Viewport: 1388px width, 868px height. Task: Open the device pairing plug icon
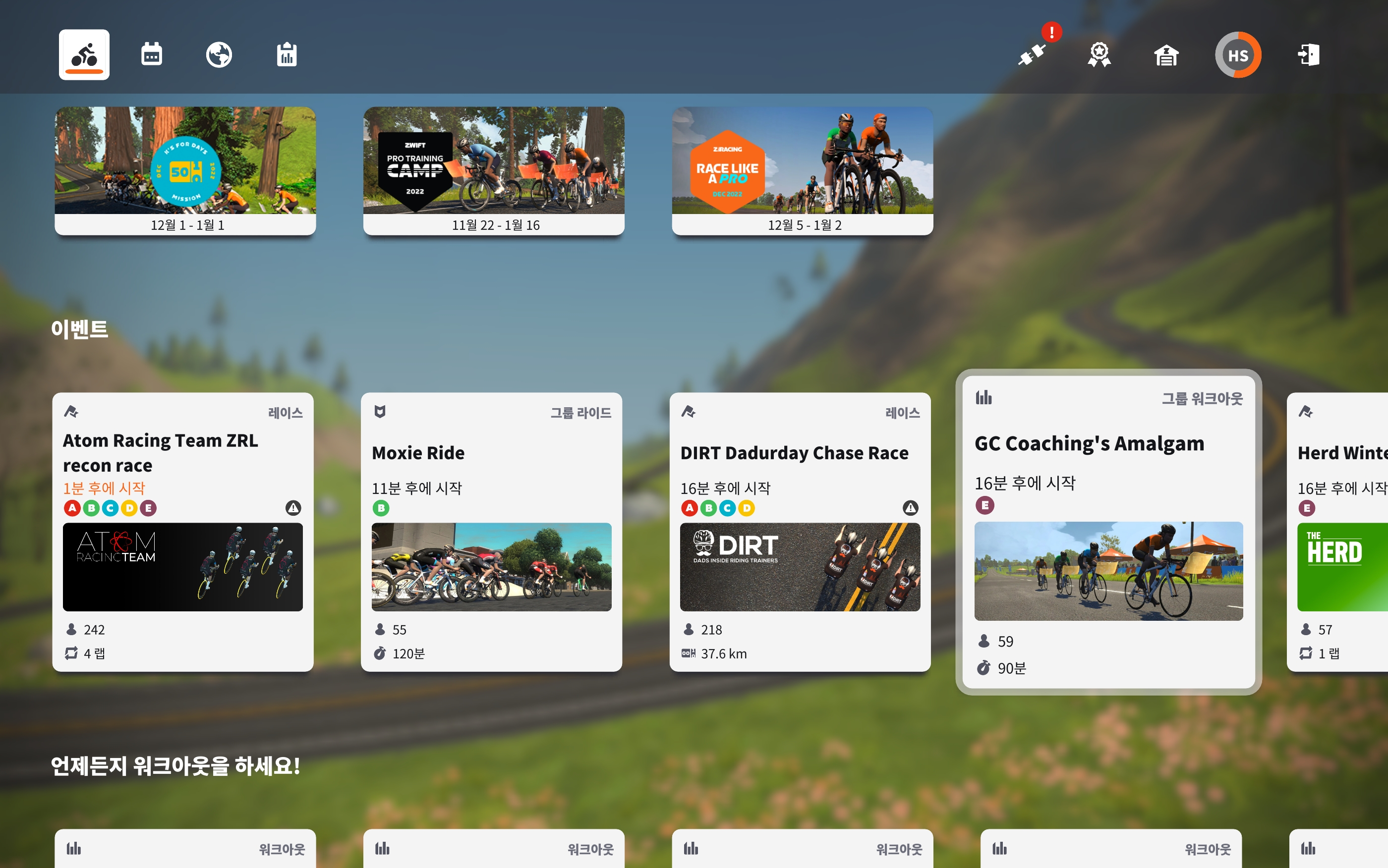click(1032, 54)
